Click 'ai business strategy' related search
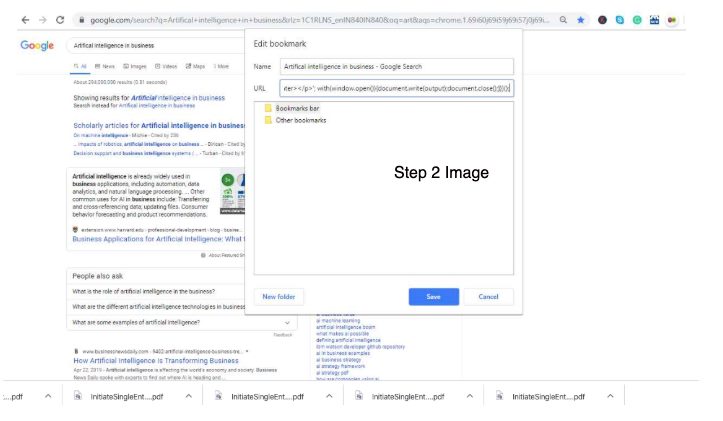Viewport: 723px width, 421px height. click(338, 360)
